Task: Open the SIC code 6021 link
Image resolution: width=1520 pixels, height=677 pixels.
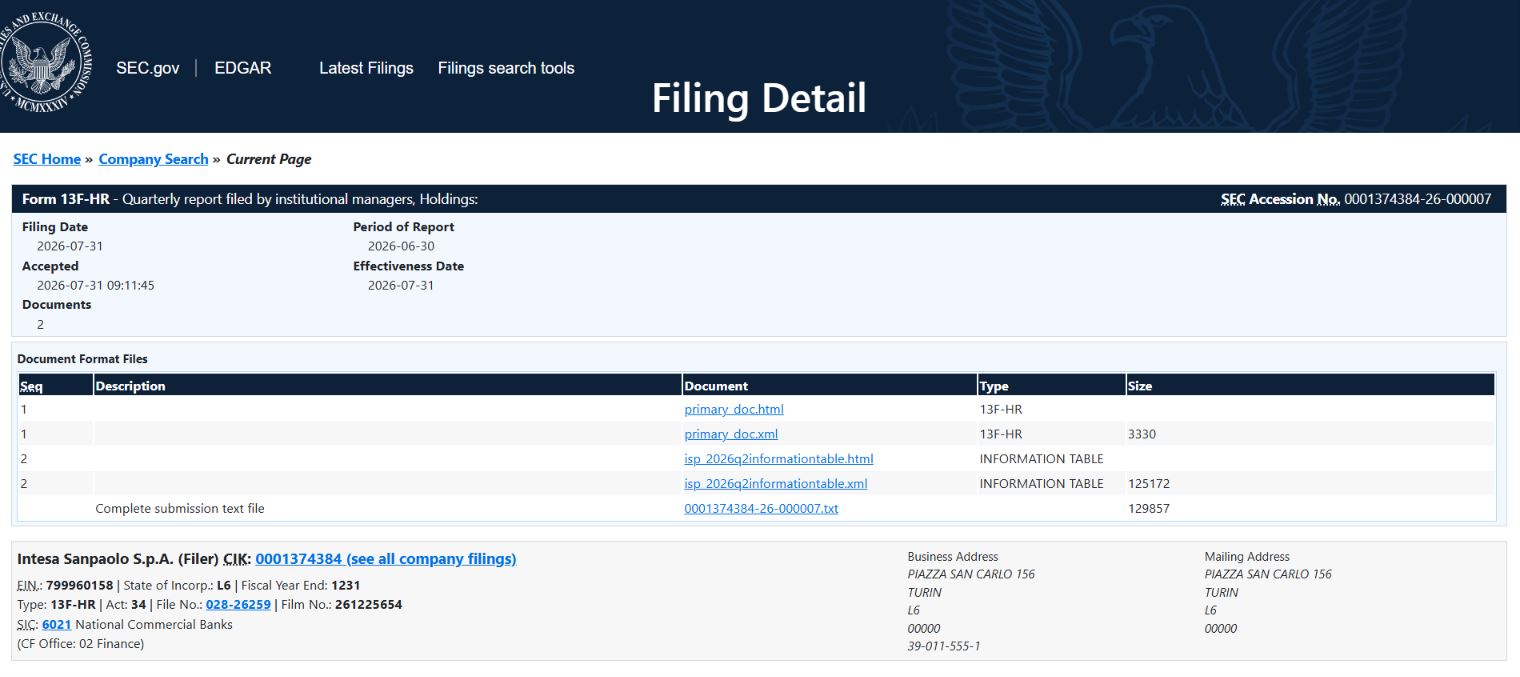Action: point(56,625)
